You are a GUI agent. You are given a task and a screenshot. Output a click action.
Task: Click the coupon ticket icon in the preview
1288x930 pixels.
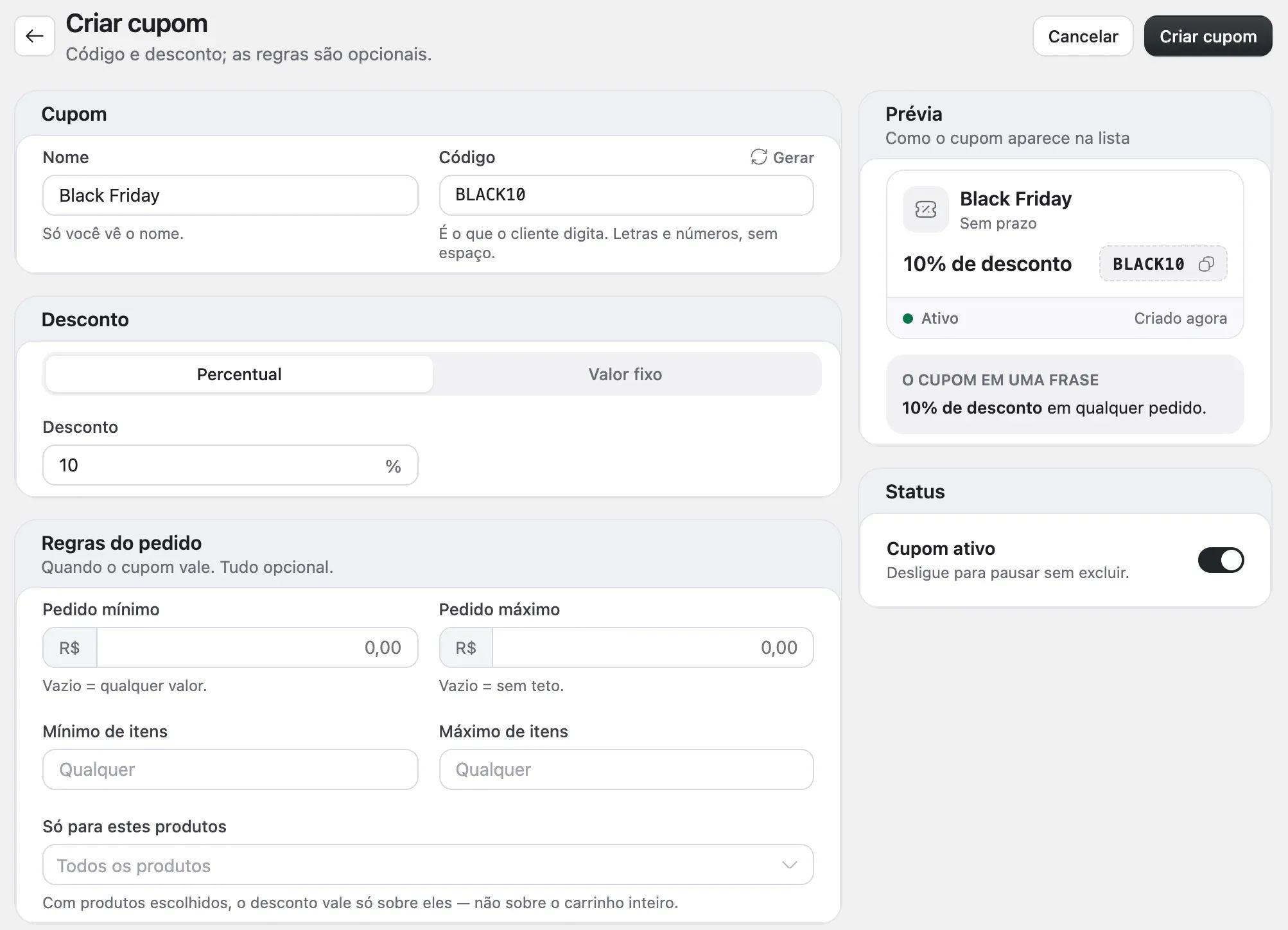[926, 209]
